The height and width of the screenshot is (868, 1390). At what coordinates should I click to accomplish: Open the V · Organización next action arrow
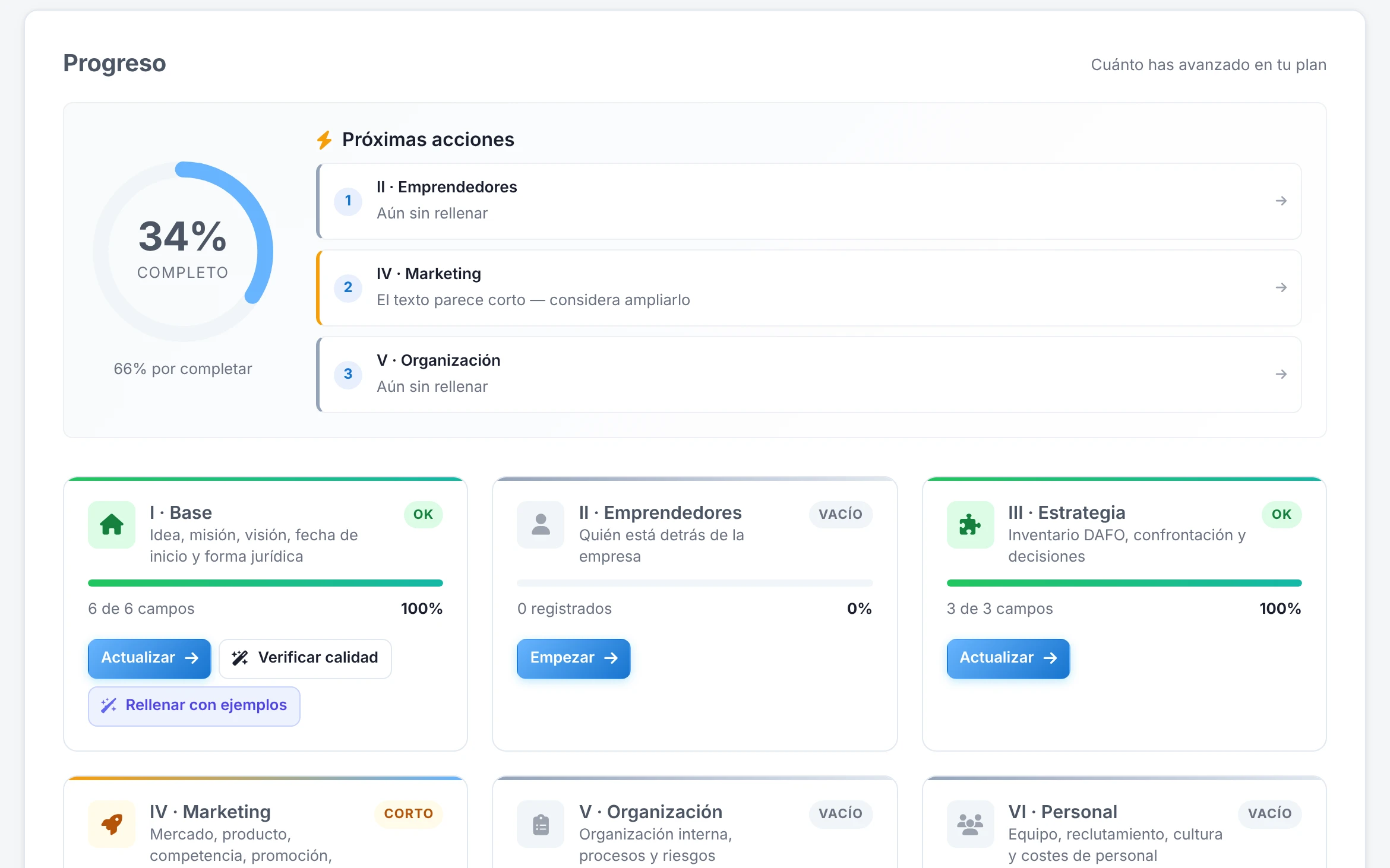click(x=1281, y=375)
